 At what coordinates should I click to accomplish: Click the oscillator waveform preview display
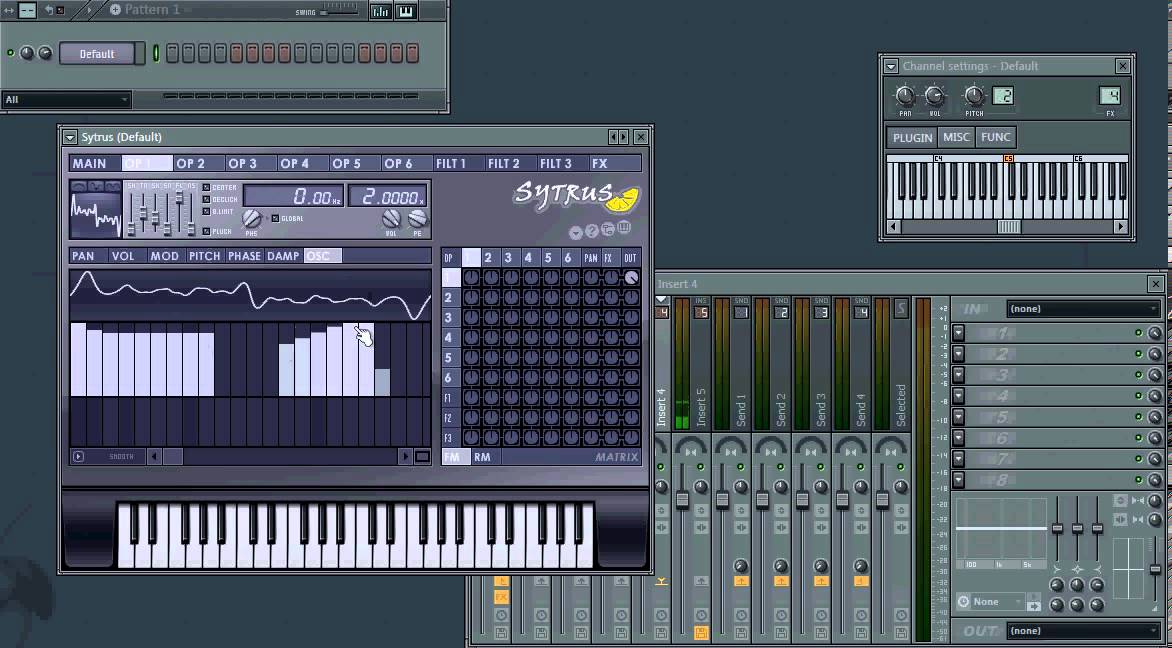pos(96,214)
